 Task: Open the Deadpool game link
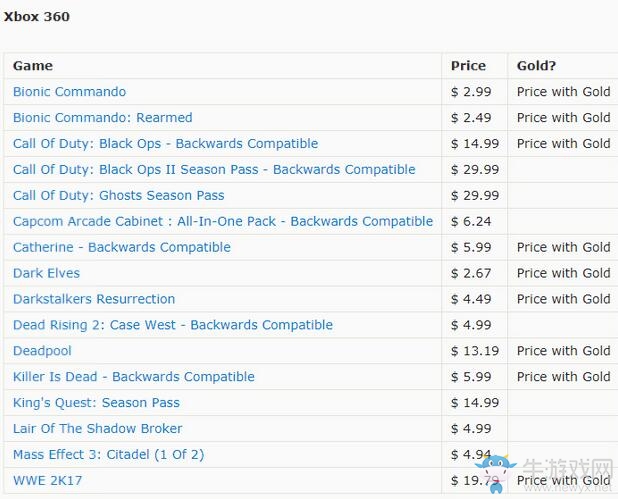tap(42, 352)
